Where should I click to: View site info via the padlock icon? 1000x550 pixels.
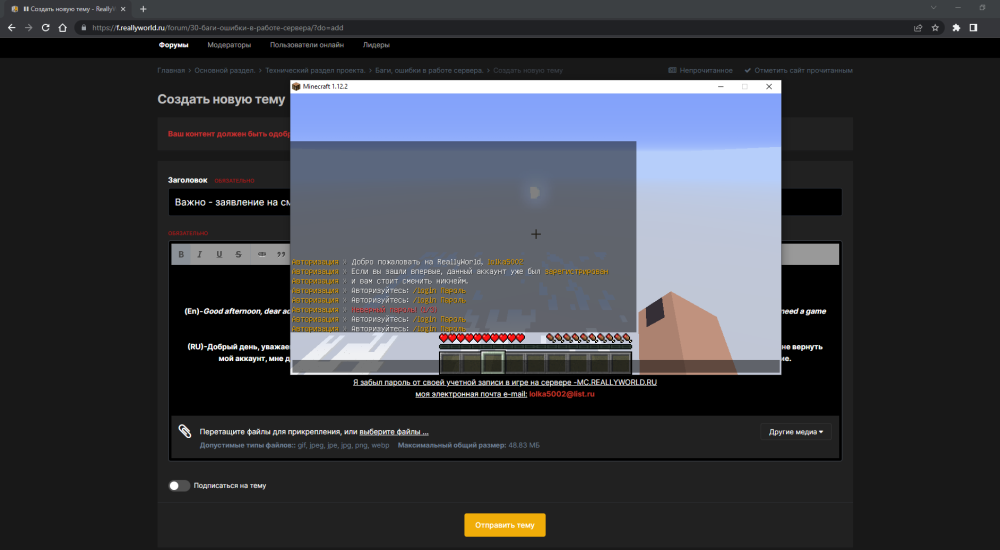(84, 27)
